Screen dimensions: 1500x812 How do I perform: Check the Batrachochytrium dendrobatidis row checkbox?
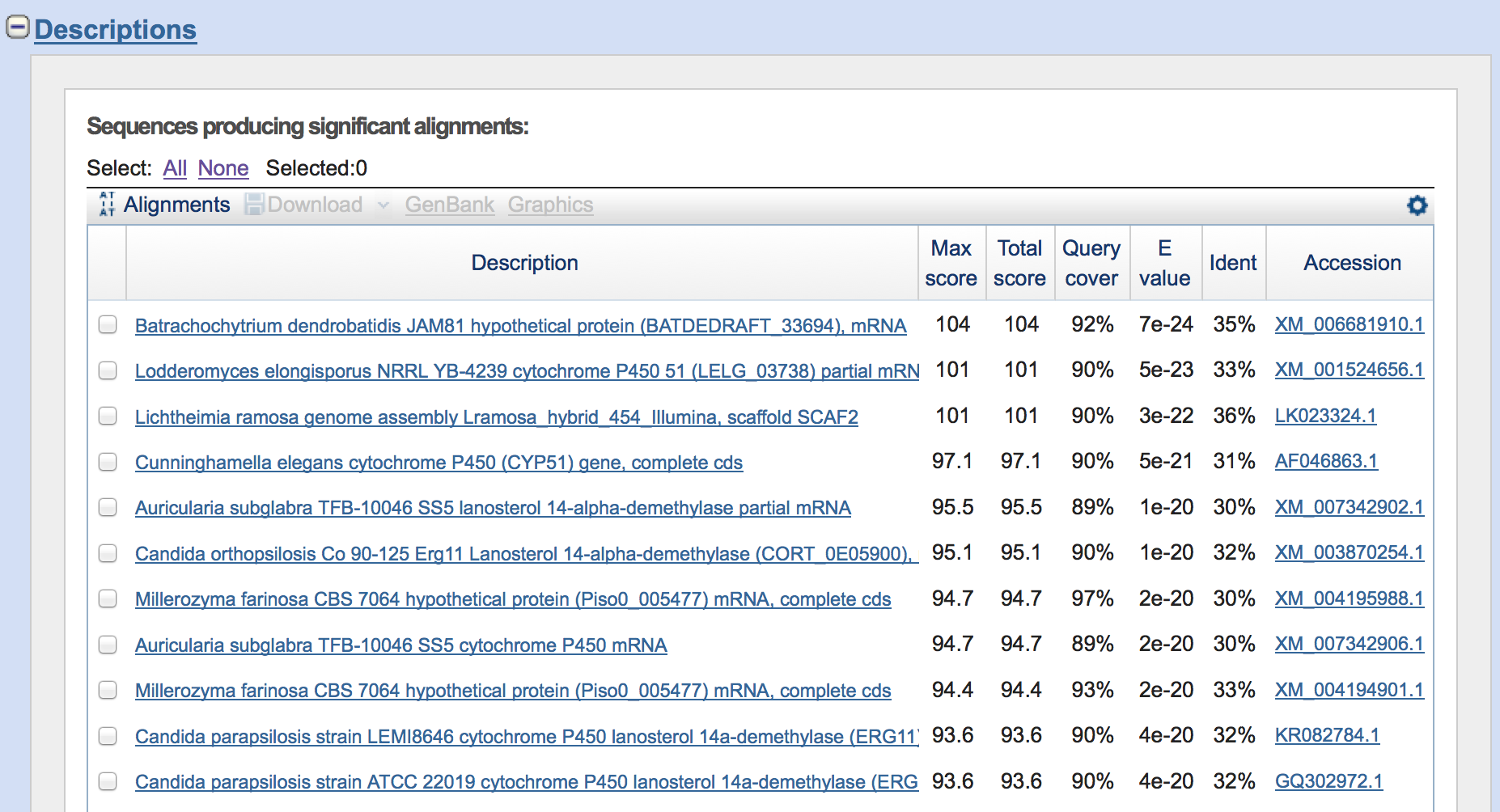pyautogui.click(x=108, y=325)
